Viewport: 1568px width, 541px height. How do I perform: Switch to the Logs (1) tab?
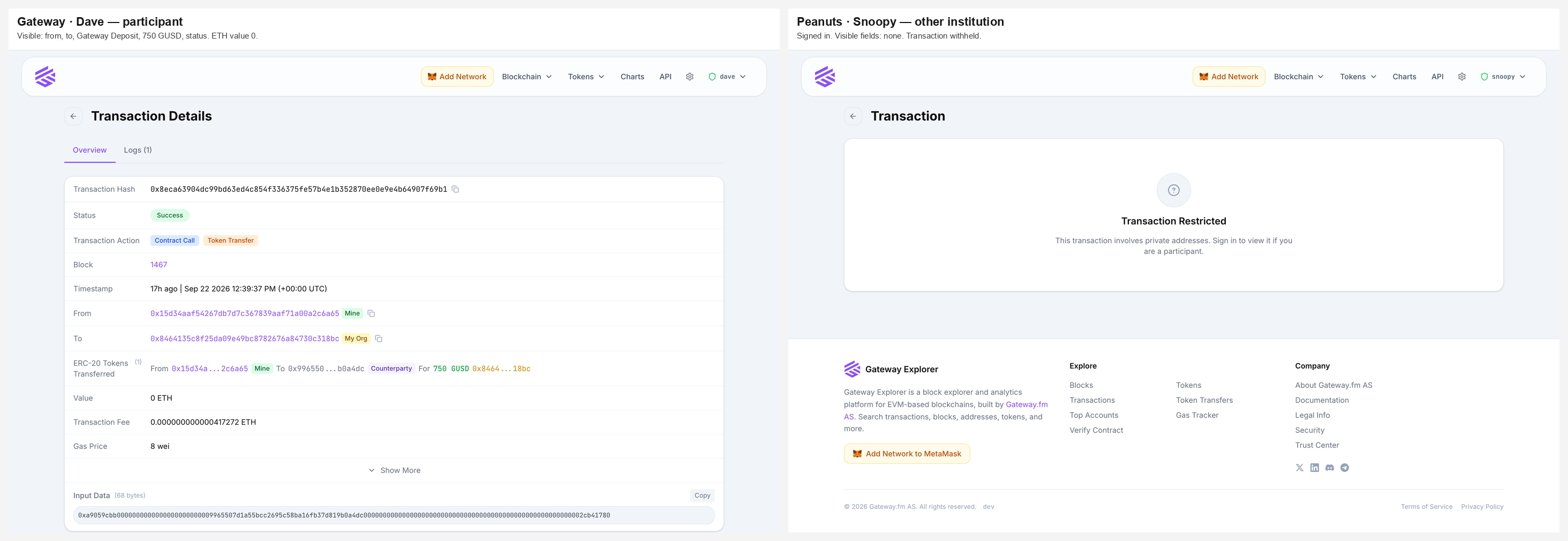tap(138, 151)
